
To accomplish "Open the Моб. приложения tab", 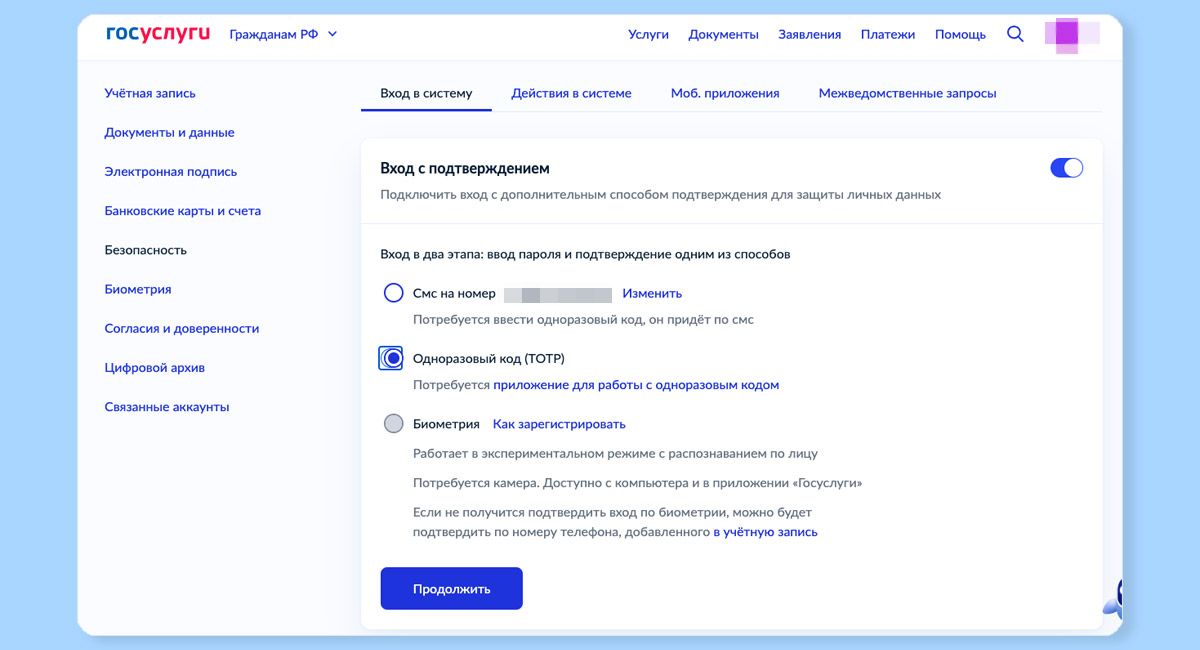I will [725, 93].
